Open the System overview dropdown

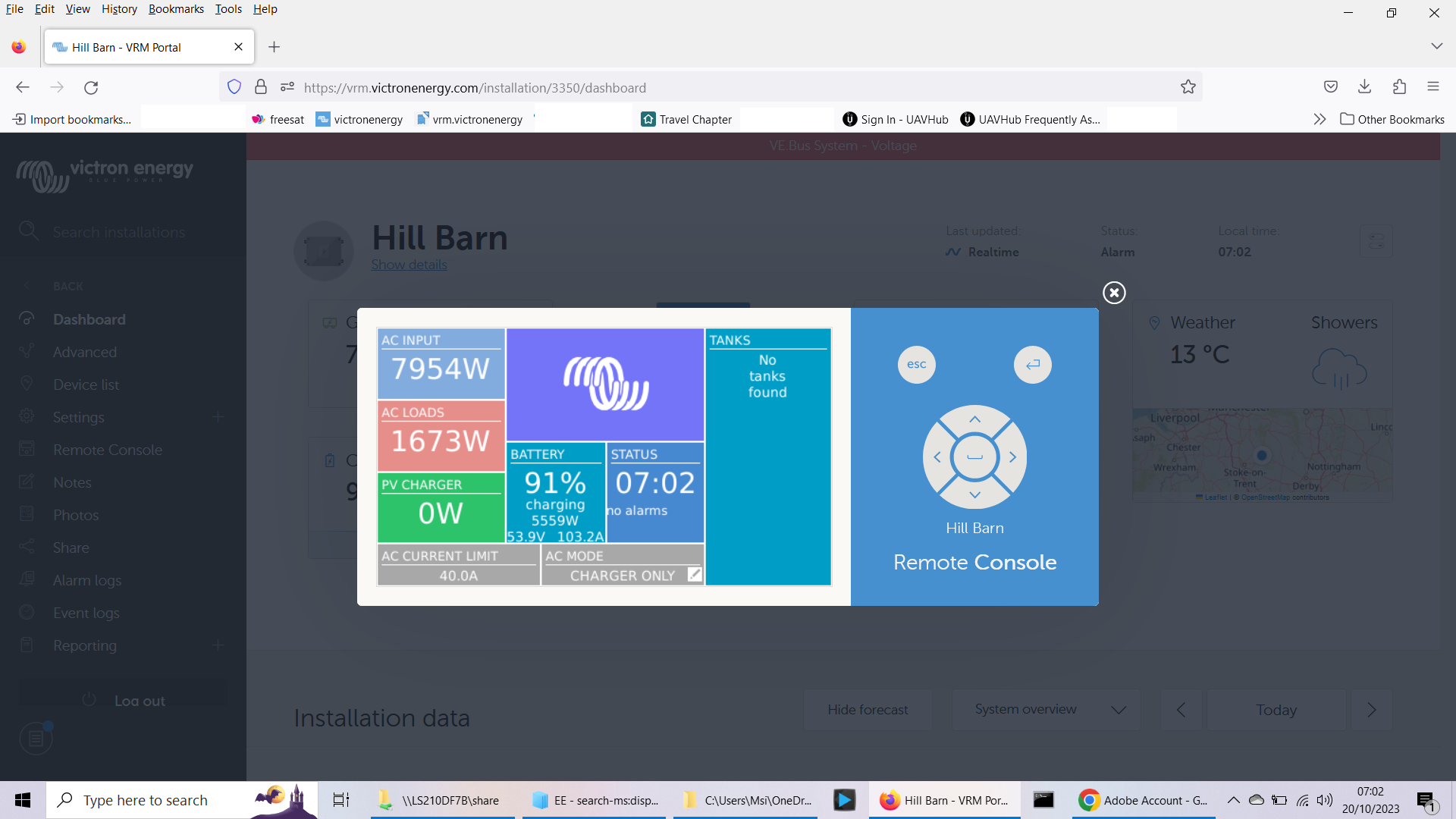[x=1046, y=710]
